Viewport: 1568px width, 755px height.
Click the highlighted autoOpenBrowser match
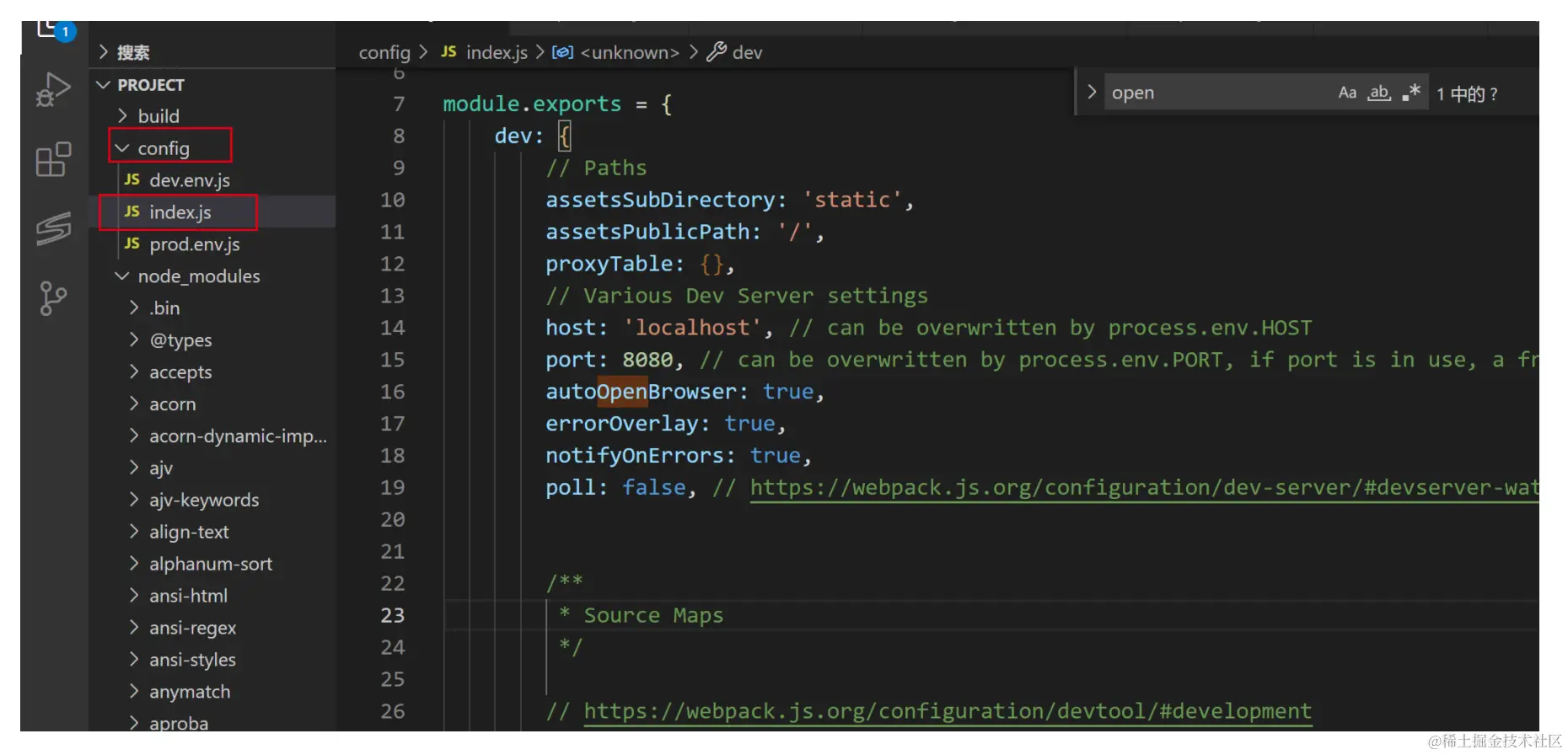pos(622,392)
